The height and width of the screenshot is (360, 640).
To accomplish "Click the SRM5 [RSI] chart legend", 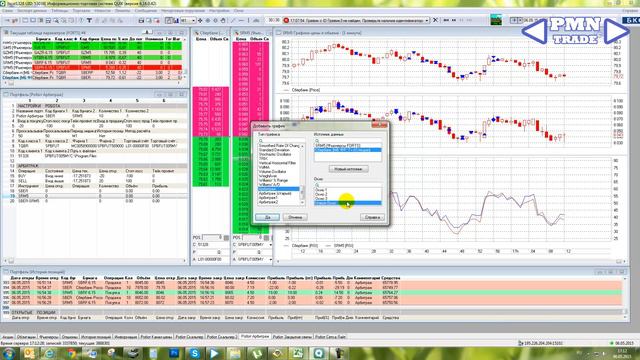I will pos(344,246).
